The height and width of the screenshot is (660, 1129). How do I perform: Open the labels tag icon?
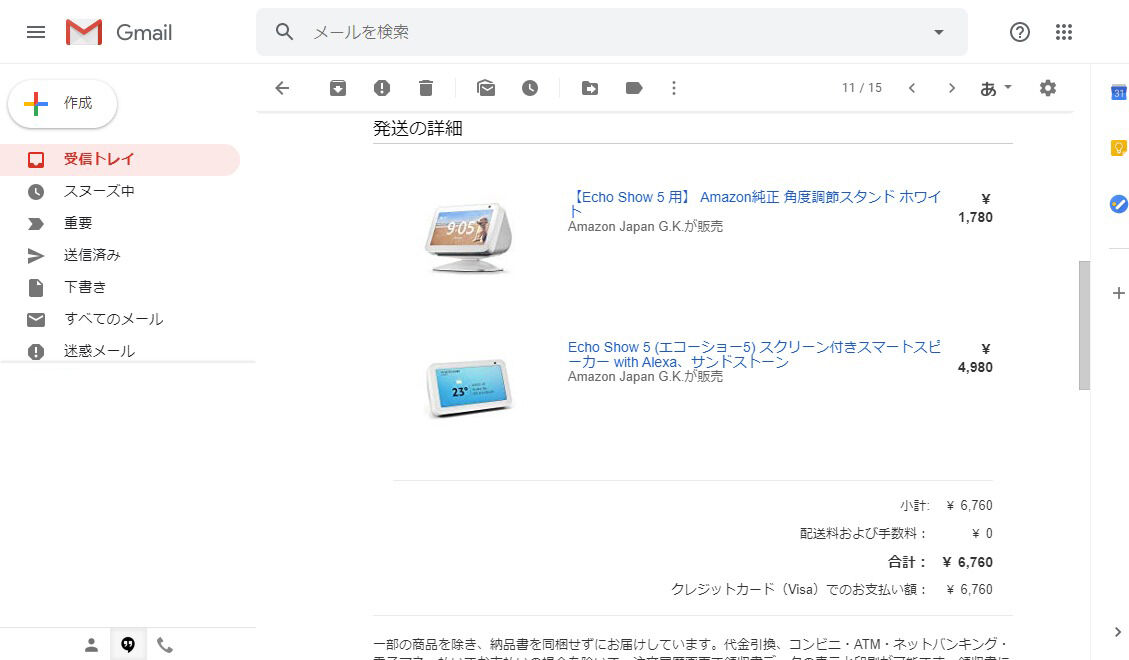tap(634, 88)
